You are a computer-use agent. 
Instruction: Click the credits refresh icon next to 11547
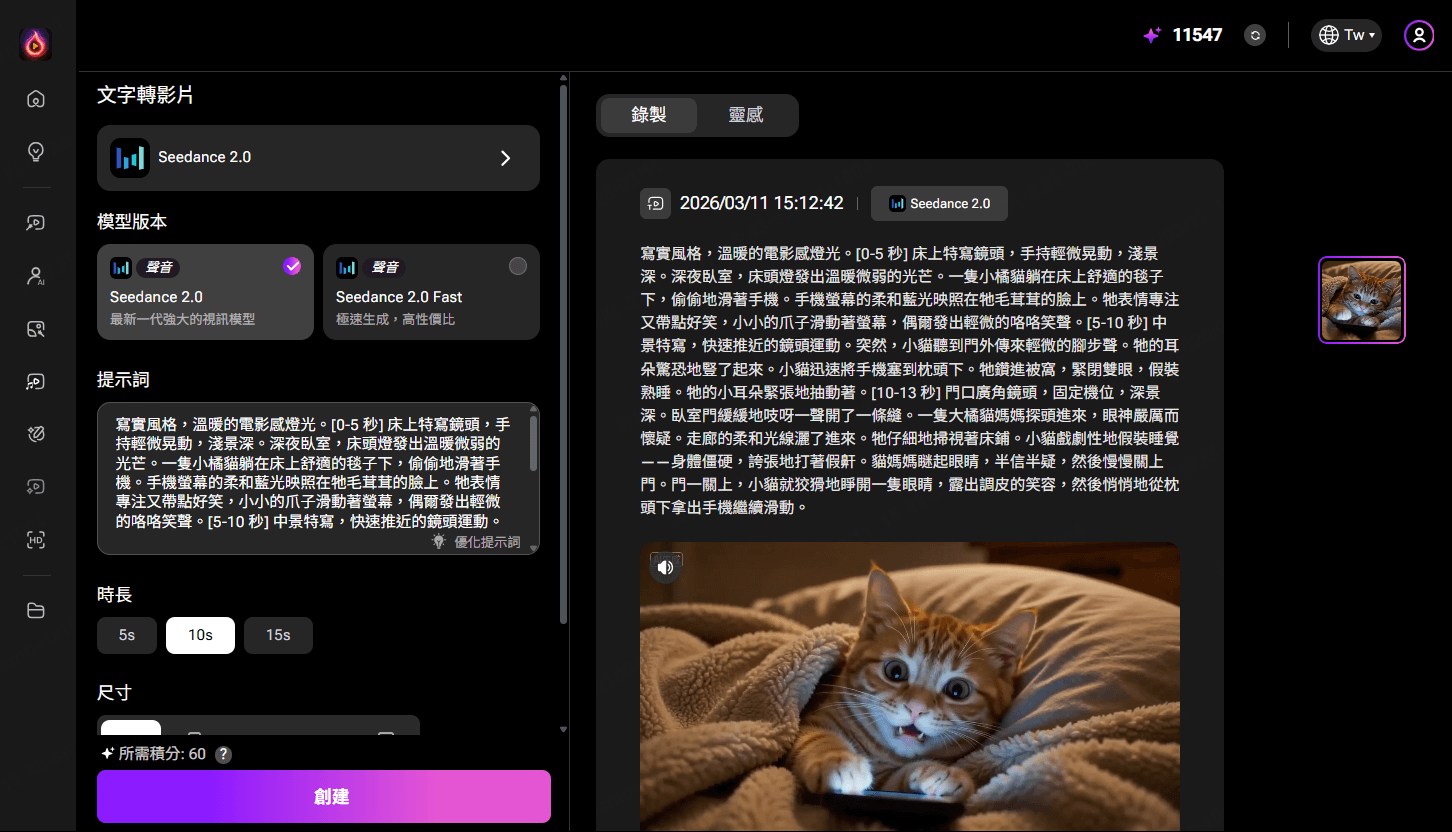[x=1254, y=34]
